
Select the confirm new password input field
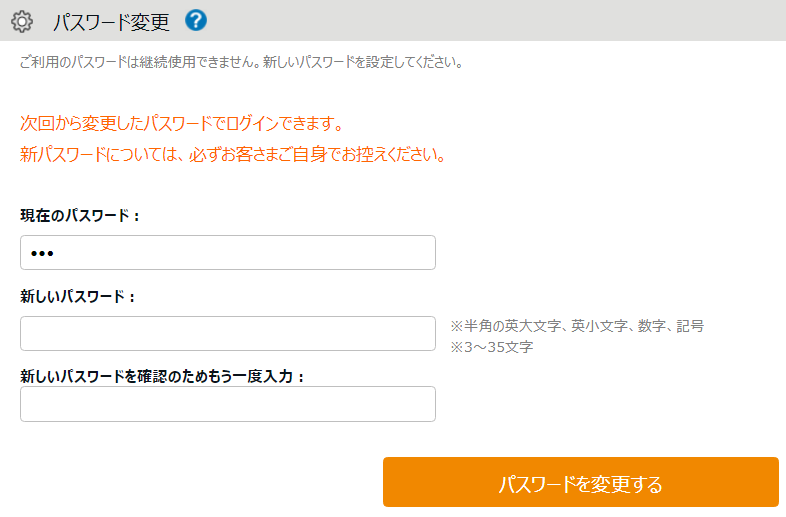(228, 404)
